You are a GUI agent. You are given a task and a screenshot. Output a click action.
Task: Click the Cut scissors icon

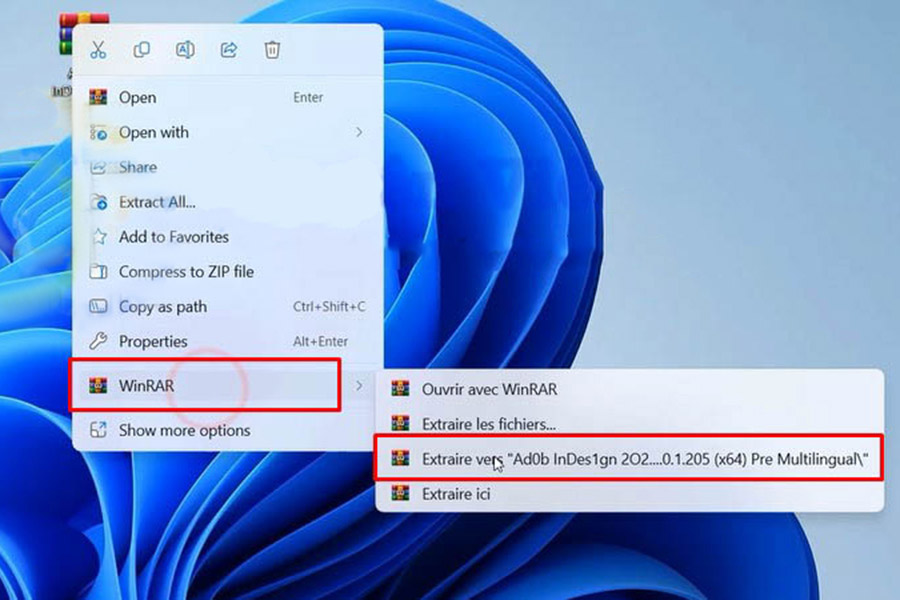[x=98, y=50]
